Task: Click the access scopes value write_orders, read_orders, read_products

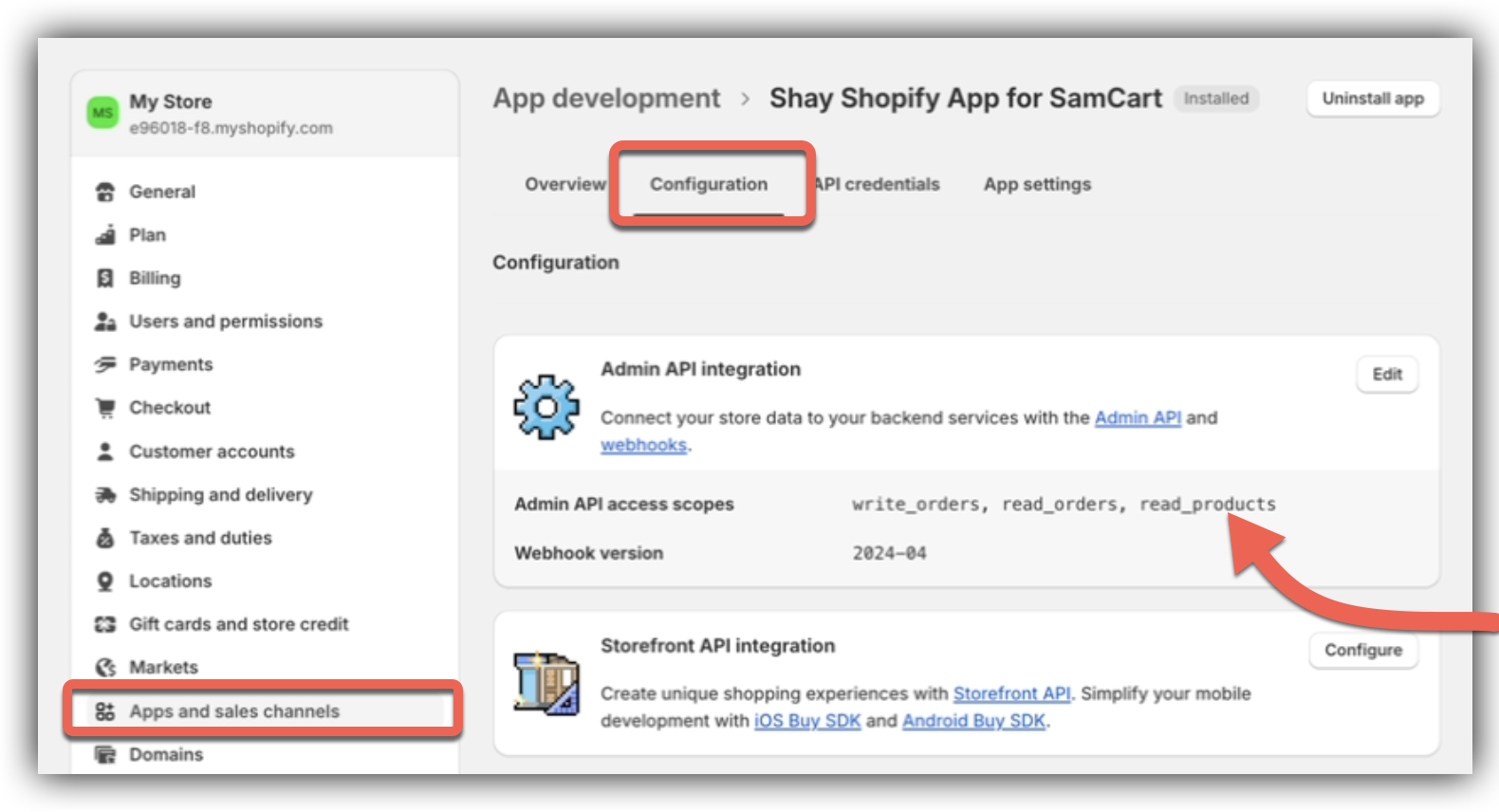Action: (x=1064, y=505)
